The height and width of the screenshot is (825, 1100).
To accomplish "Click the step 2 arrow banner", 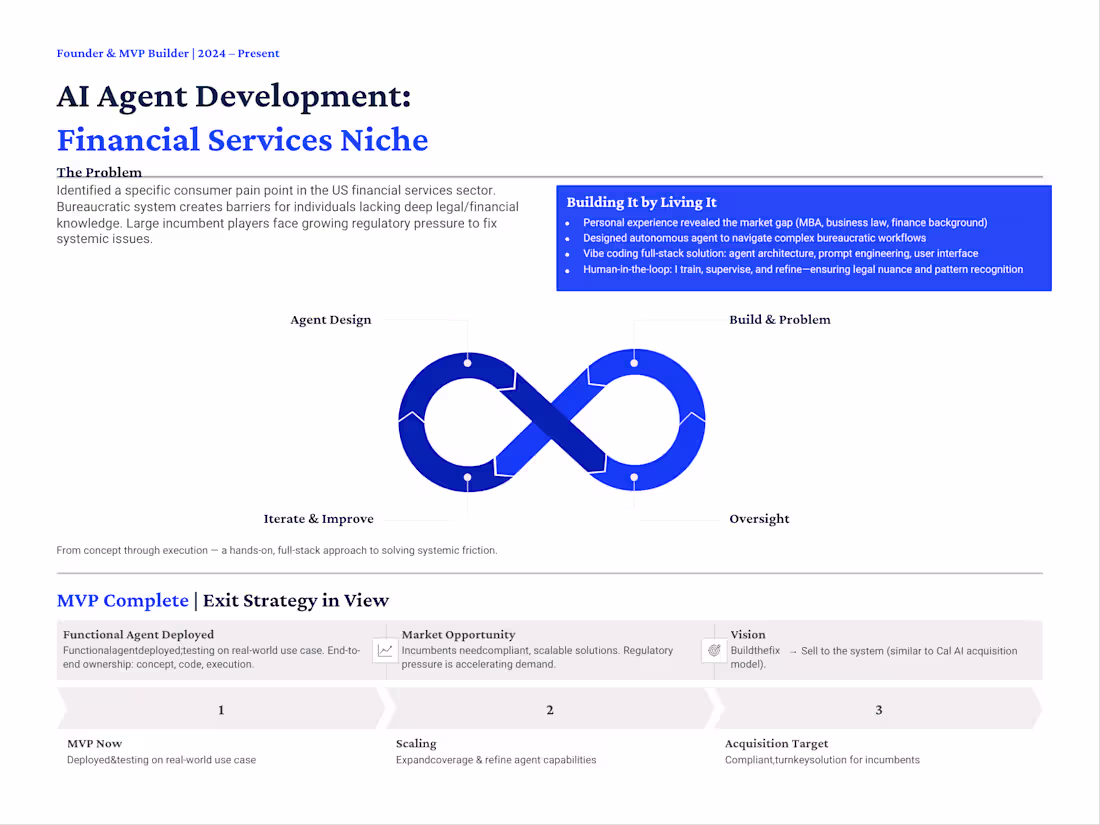I will click(x=550, y=709).
